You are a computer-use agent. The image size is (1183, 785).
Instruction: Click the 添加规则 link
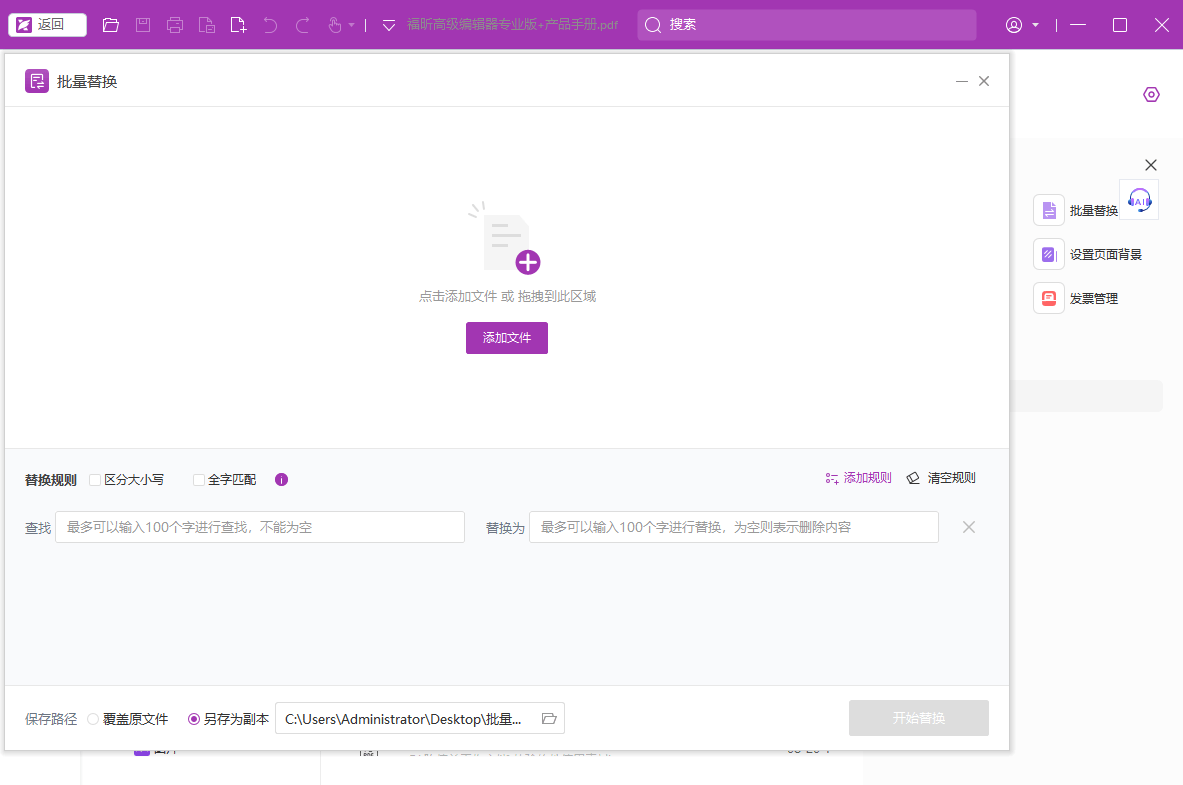click(859, 478)
